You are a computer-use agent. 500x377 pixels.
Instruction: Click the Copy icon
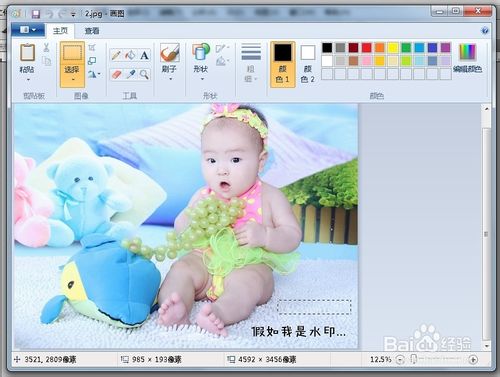tap(47, 61)
